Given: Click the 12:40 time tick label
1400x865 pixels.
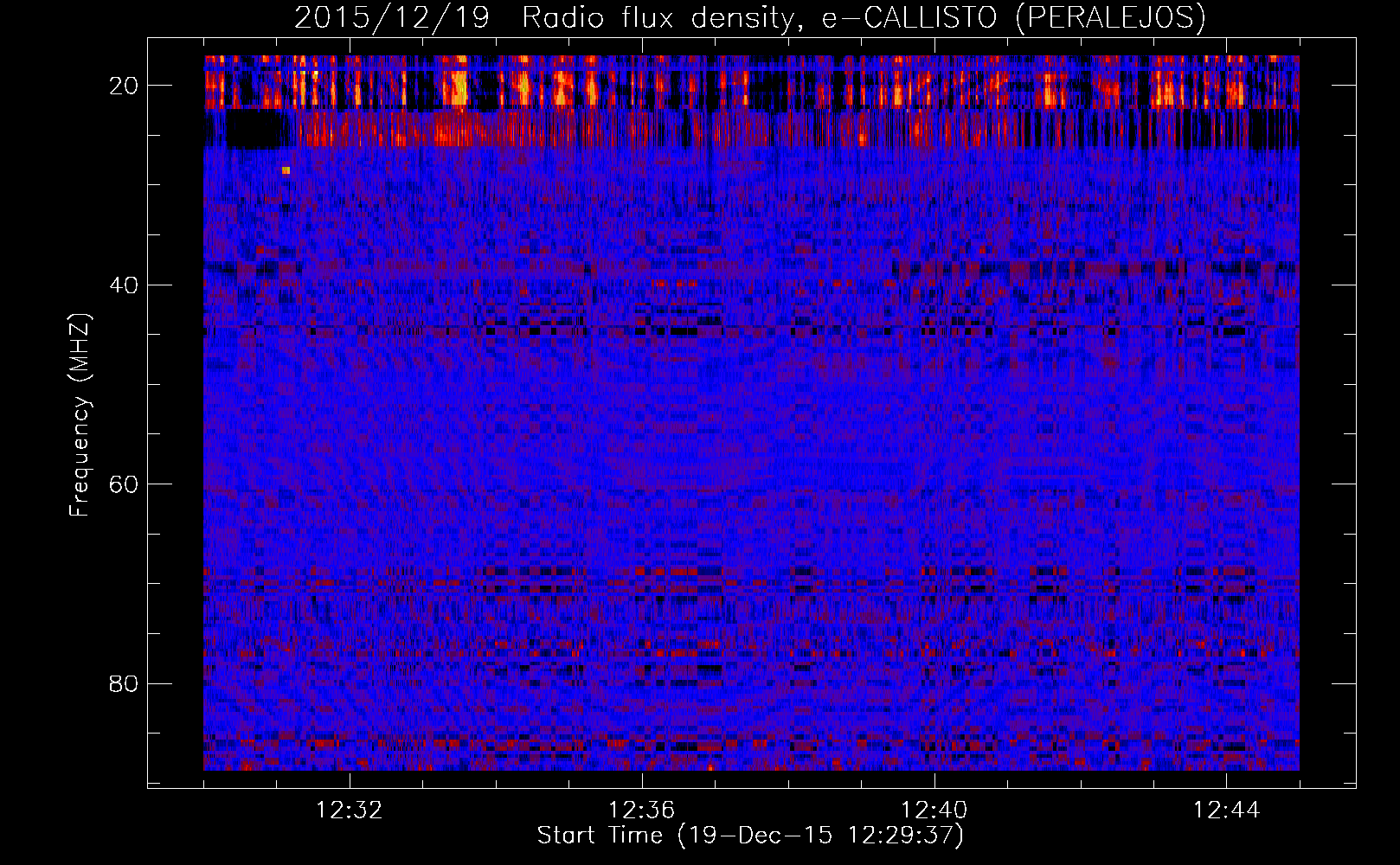Looking at the screenshot, I should tap(934, 811).
